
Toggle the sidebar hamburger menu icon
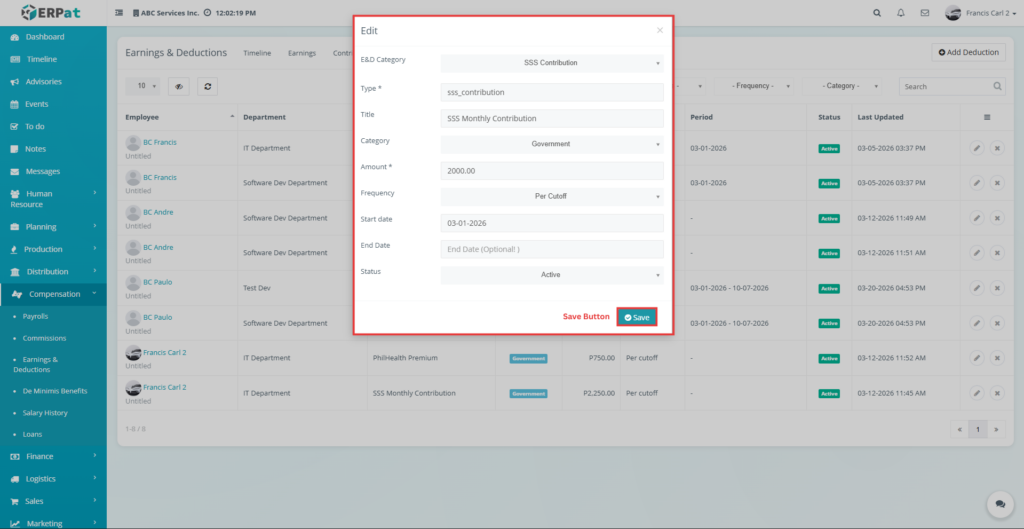pos(120,13)
